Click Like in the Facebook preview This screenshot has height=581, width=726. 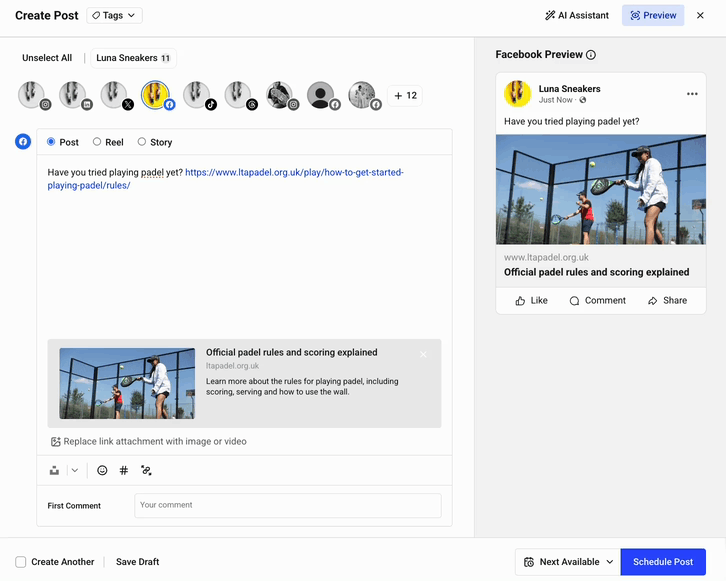point(532,300)
